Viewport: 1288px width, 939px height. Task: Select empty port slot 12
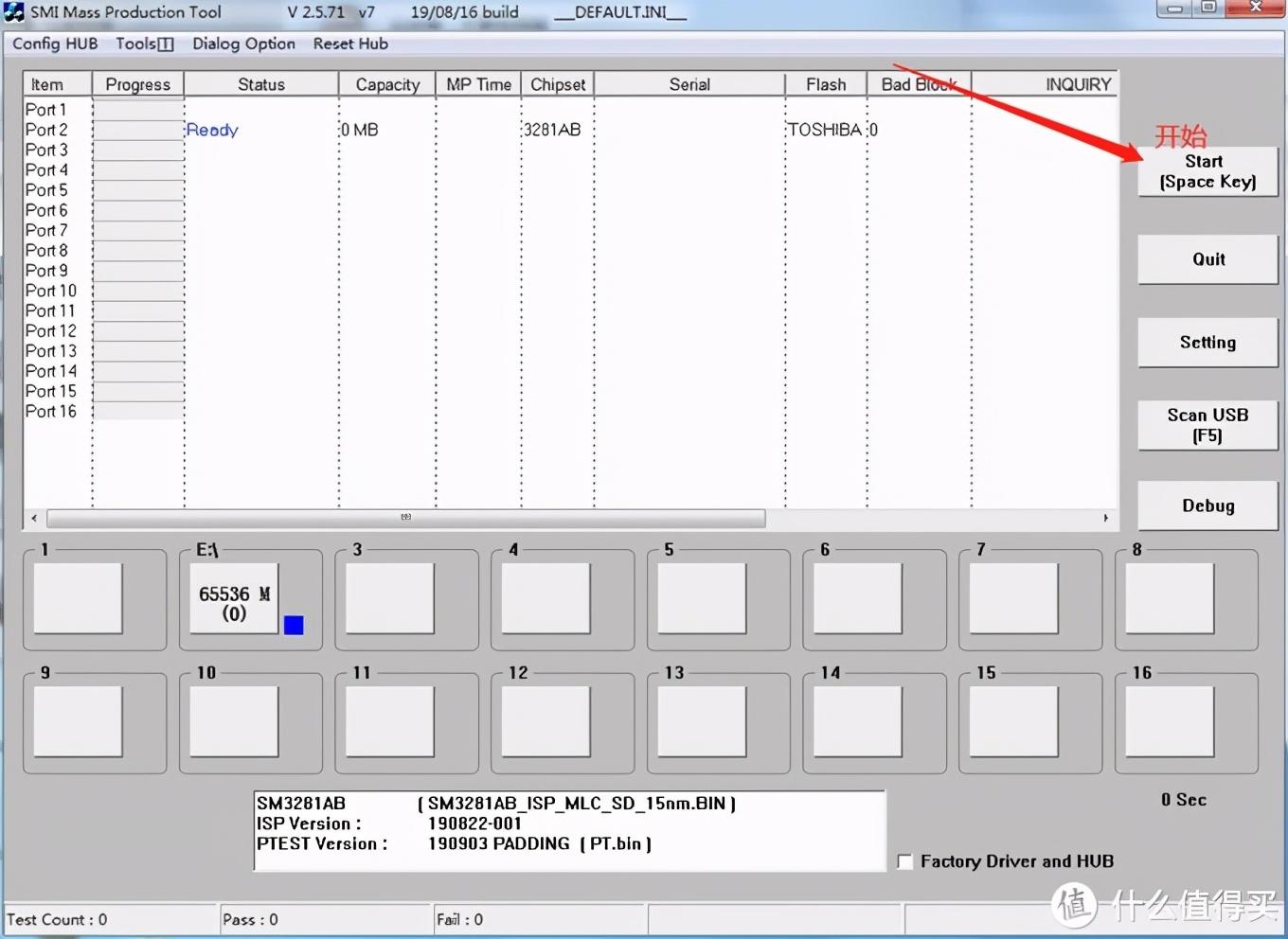click(x=546, y=721)
